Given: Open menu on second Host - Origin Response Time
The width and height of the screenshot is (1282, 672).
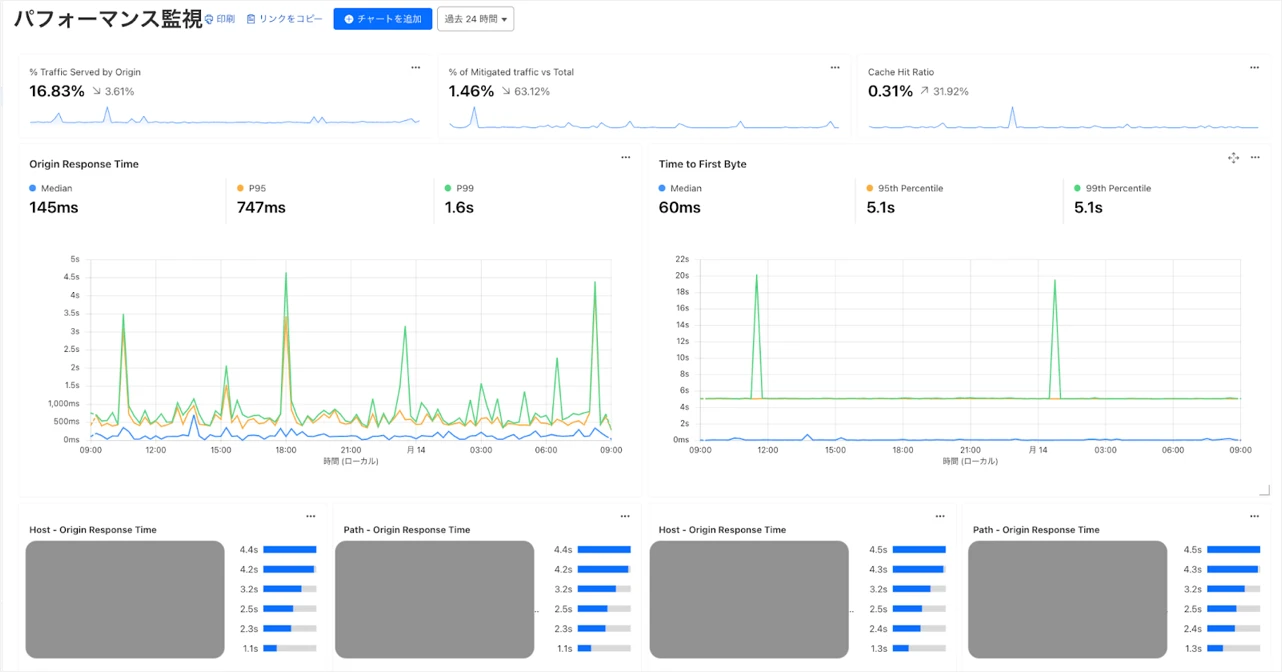Looking at the screenshot, I should 940,516.
